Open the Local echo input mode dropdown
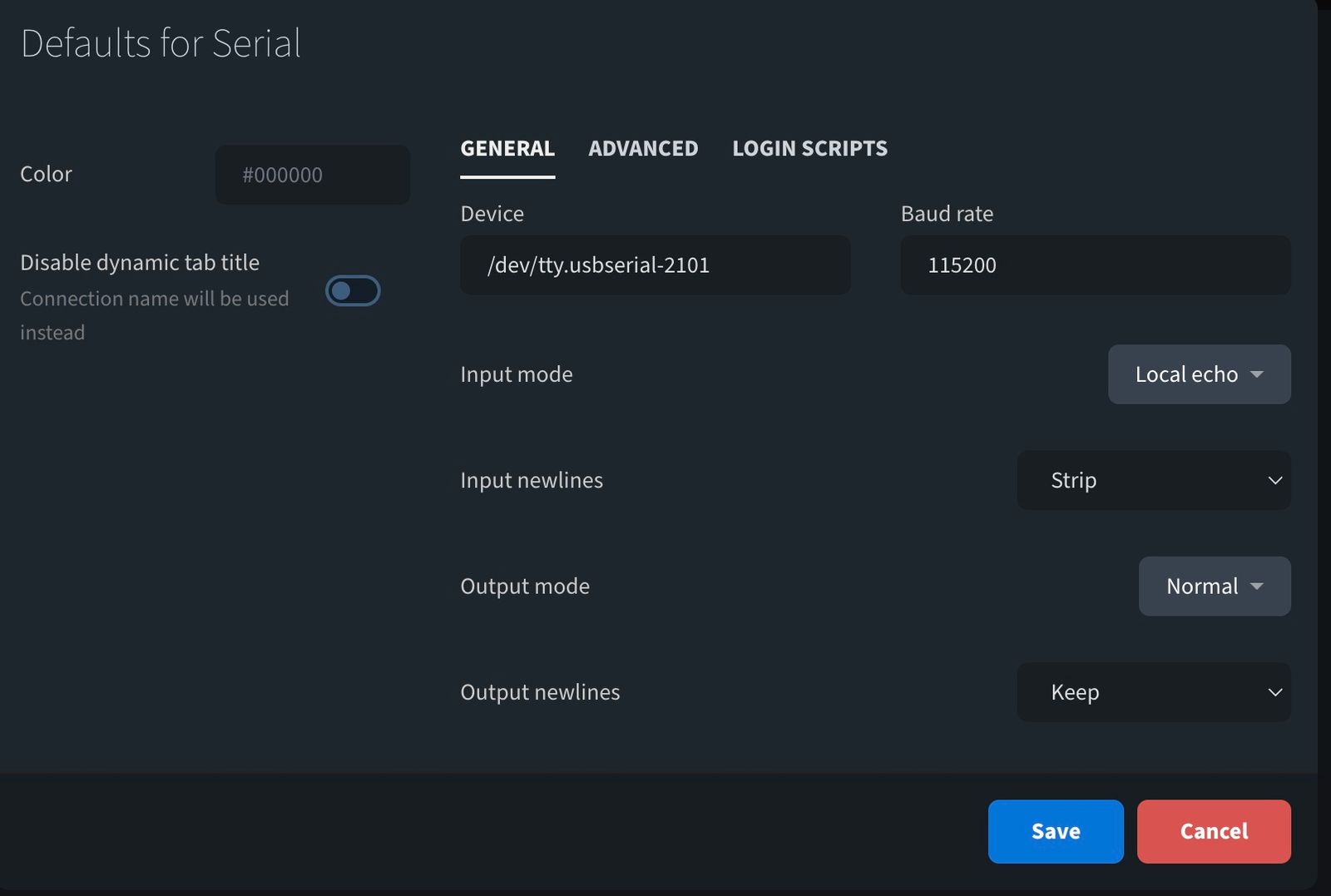Image resolution: width=1331 pixels, height=896 pixels. pyautogui.click(x=1199, y=374)
